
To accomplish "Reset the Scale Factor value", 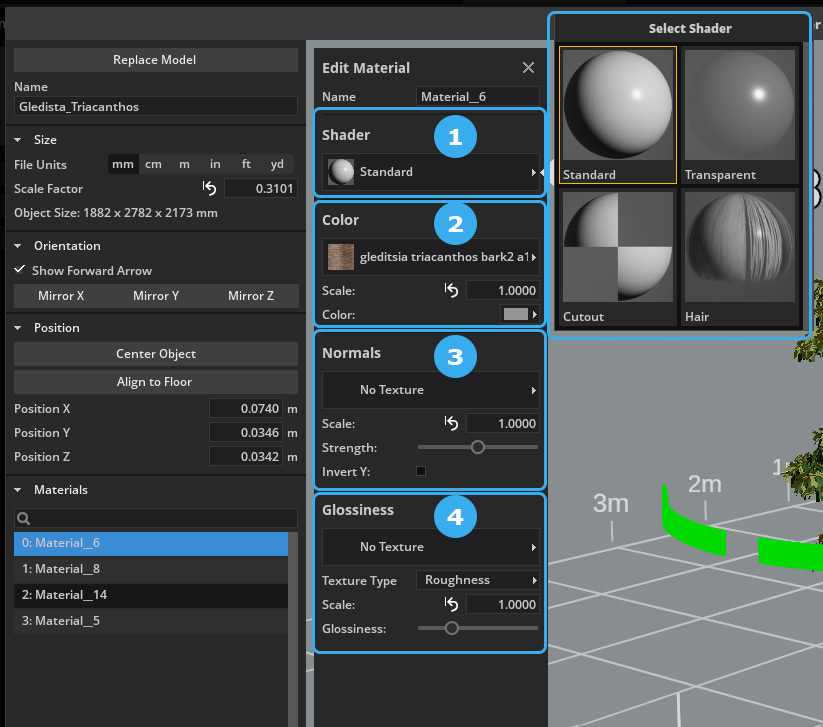I will tap(209, 188).
